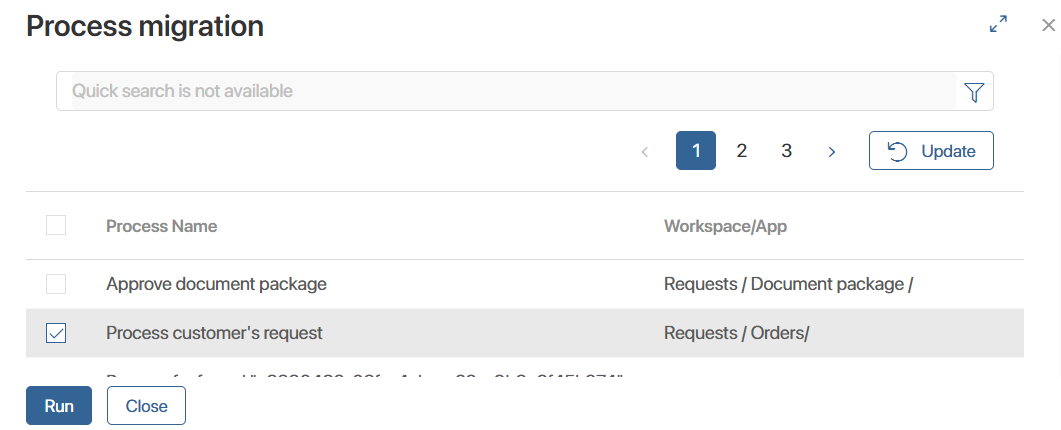This screenshot has height=430, width=1061.
Task: Select the Process customer's request row name
Action: click(x=214, y=333)
